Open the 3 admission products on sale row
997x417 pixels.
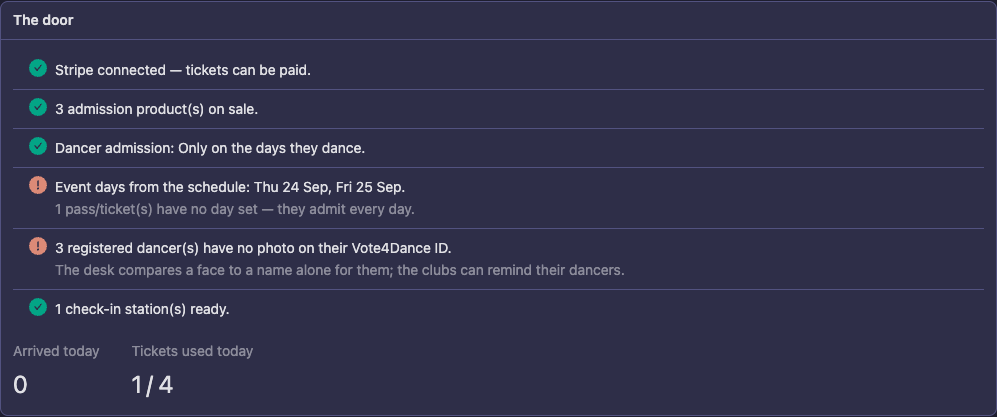point(498,109)
